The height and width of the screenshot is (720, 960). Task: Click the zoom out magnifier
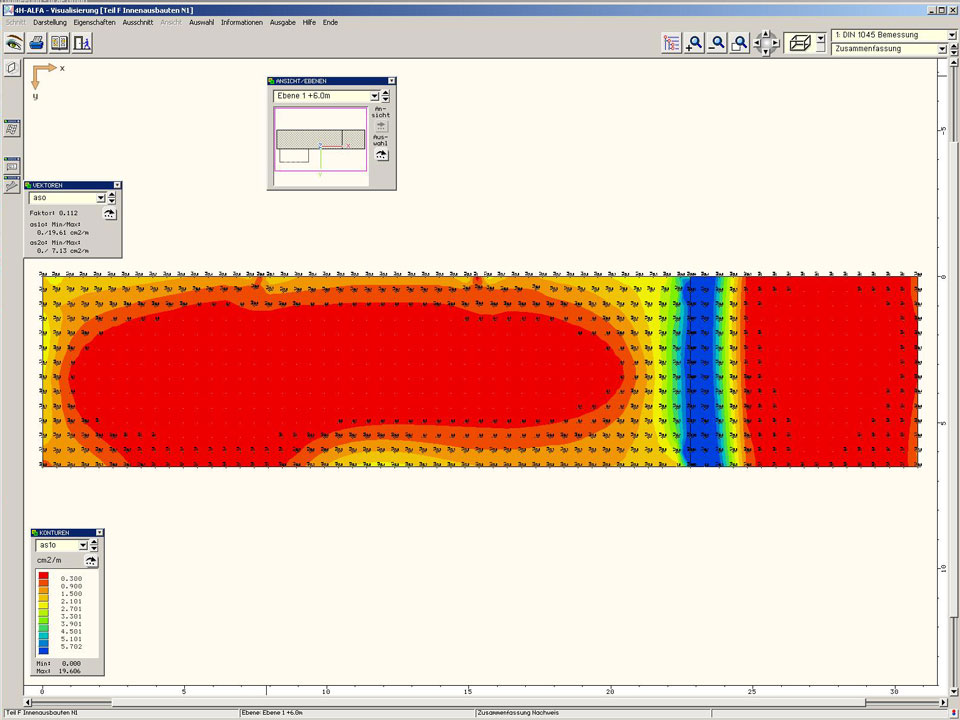[717, 43]
